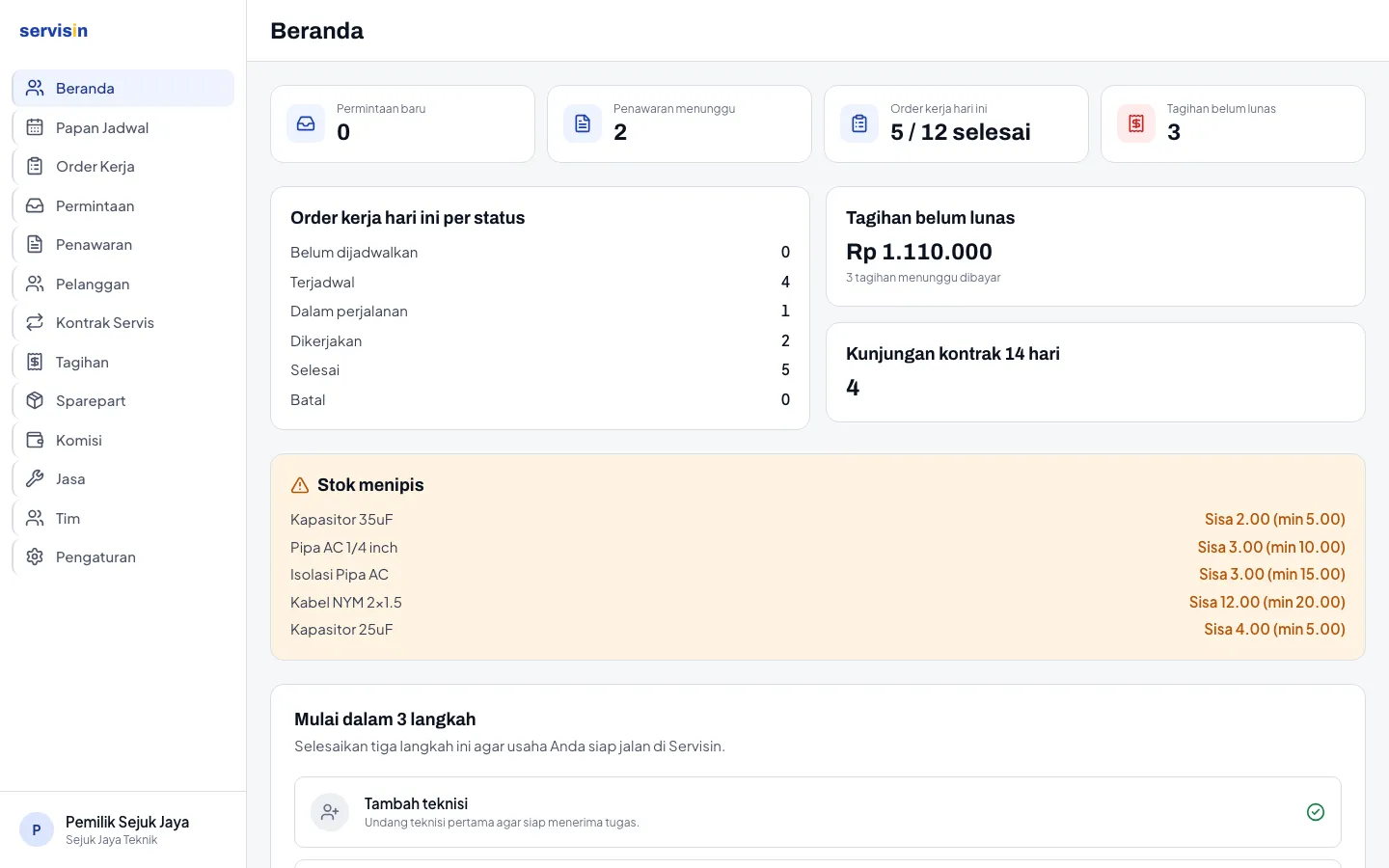Screen dimensions: 1389x868
Task: Click the green checkmark on Tambah teknisi
Action: click(1316, 812)
